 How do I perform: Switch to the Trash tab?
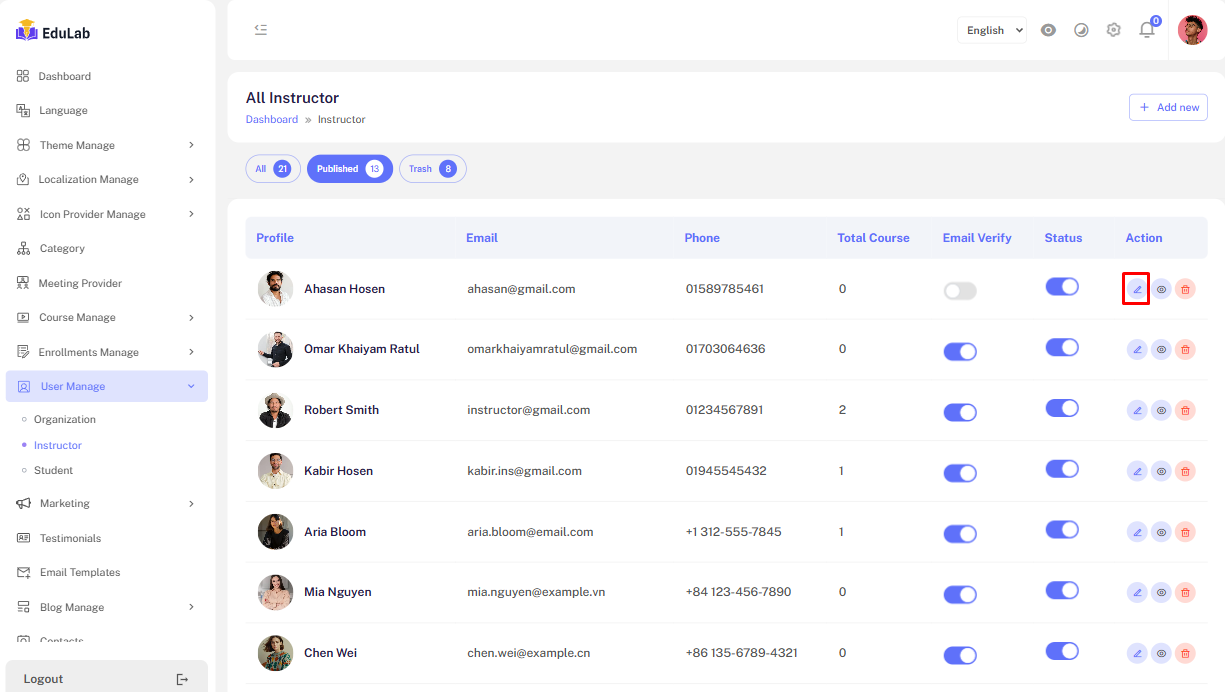click(432, 169)
